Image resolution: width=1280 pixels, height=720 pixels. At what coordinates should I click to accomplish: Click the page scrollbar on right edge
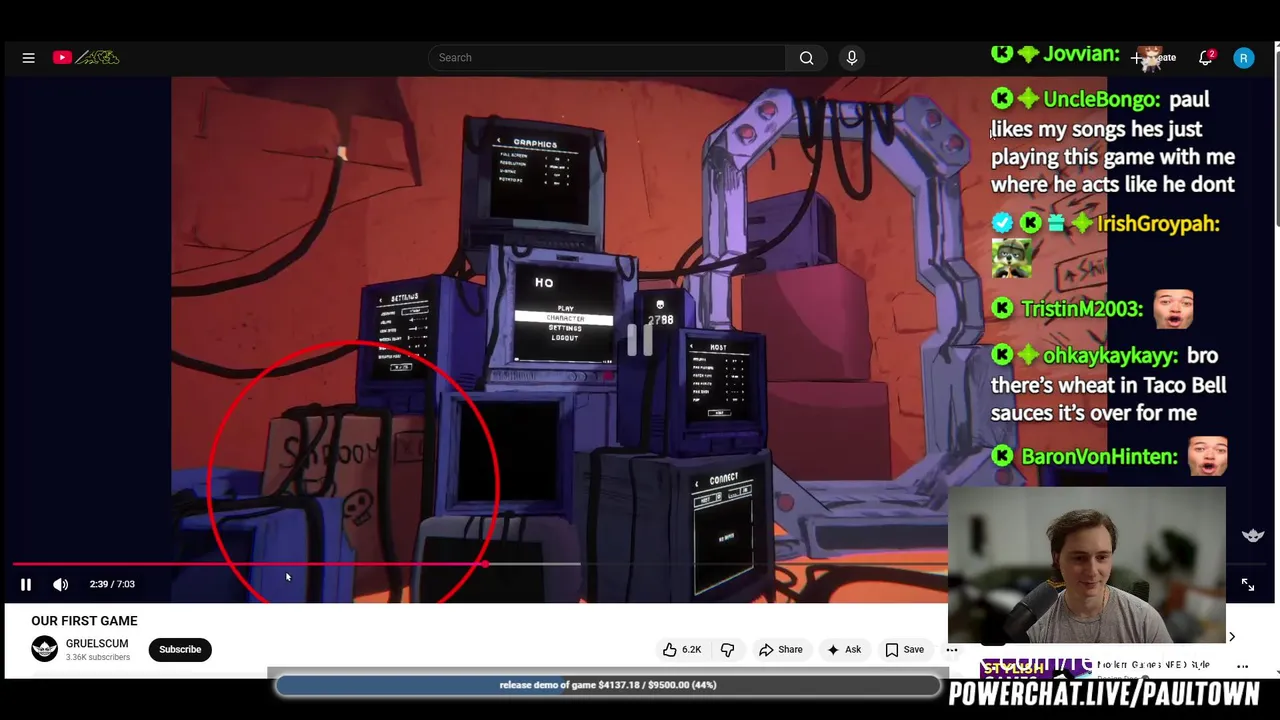[1276, 140]
